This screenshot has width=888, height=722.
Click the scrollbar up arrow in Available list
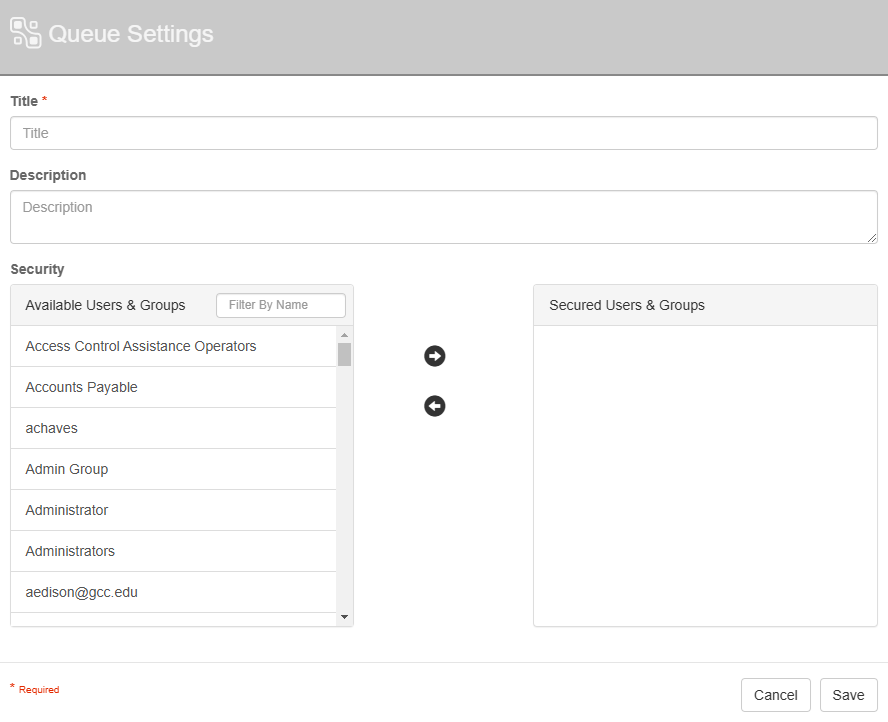(x=344, y=335)
